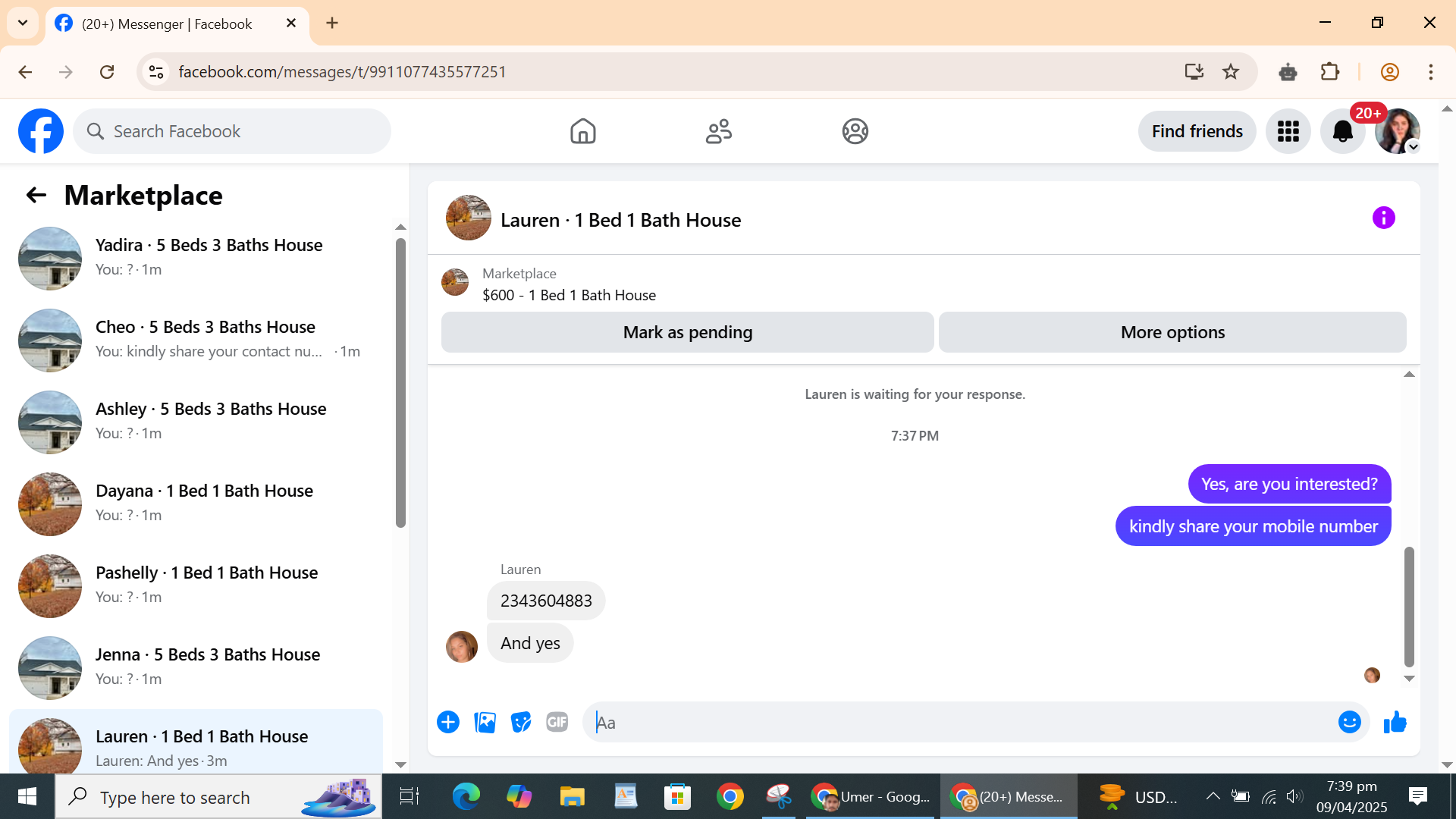This screenshot has width=1456, height=819.
Task: Click More options for the listing
Action: [x=1172, y=332]
